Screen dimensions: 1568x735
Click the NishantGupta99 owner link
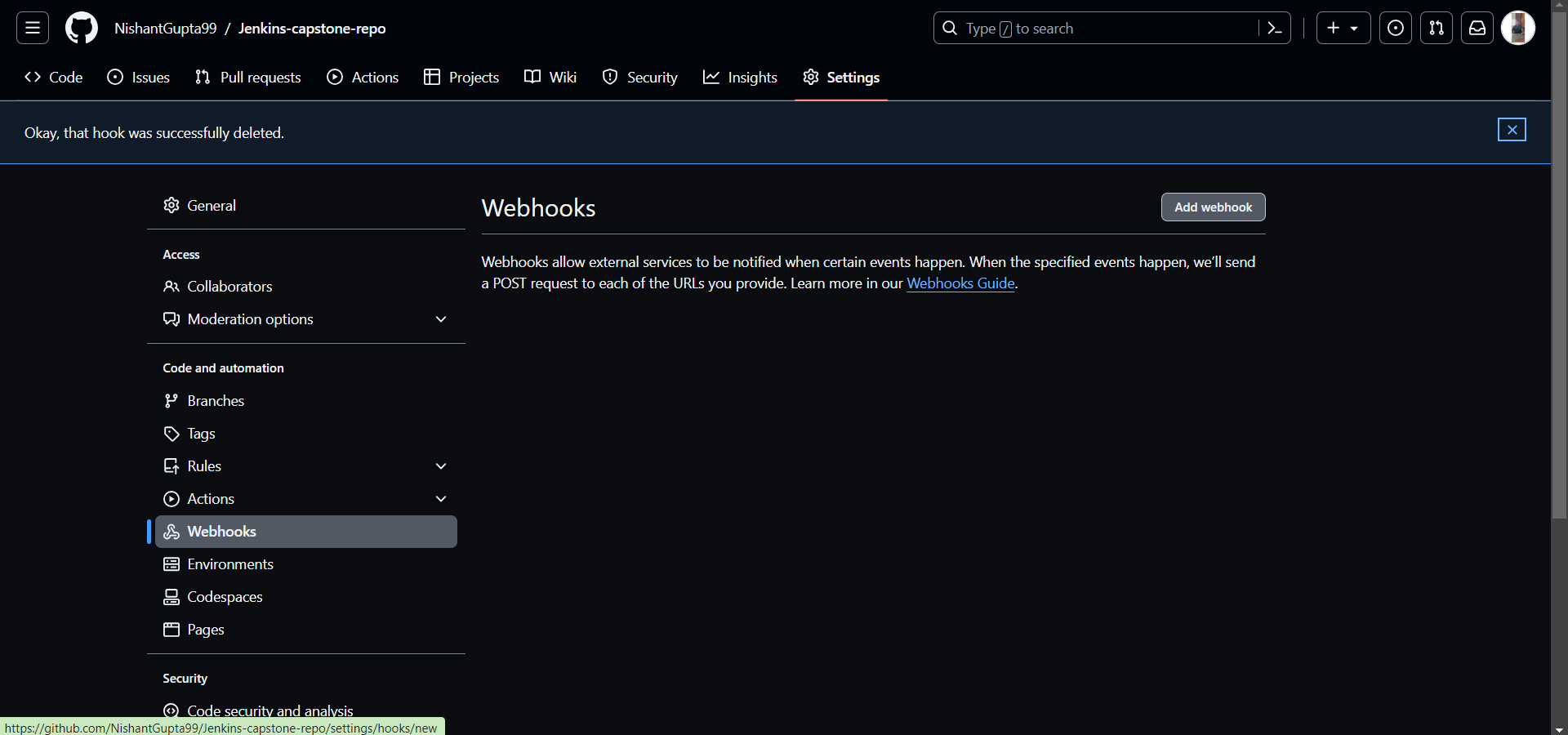click(166, 29)
